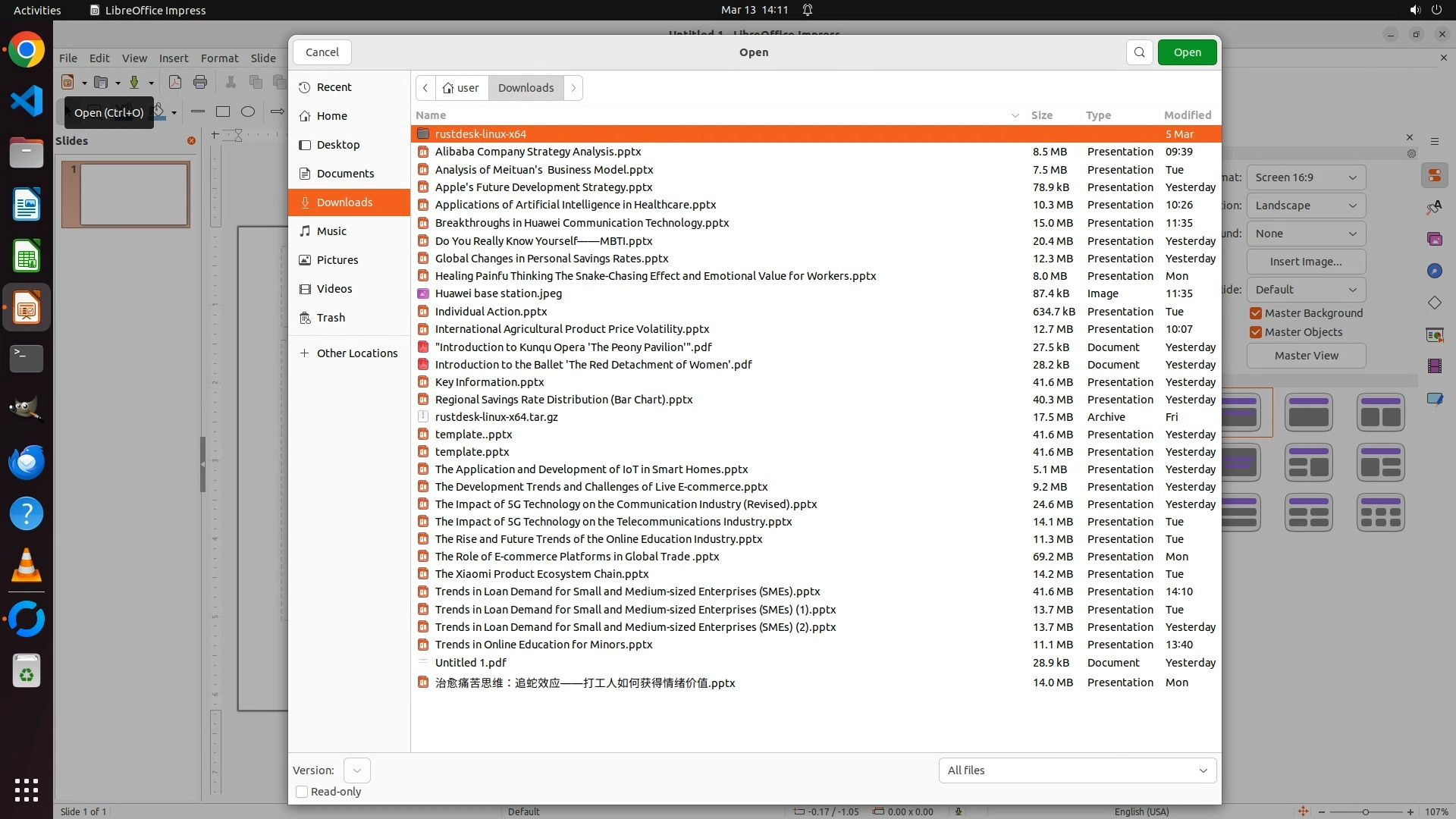1456x819 pixels.
Task: Click the search icon in Open dialog
Action: (1139, 52)
